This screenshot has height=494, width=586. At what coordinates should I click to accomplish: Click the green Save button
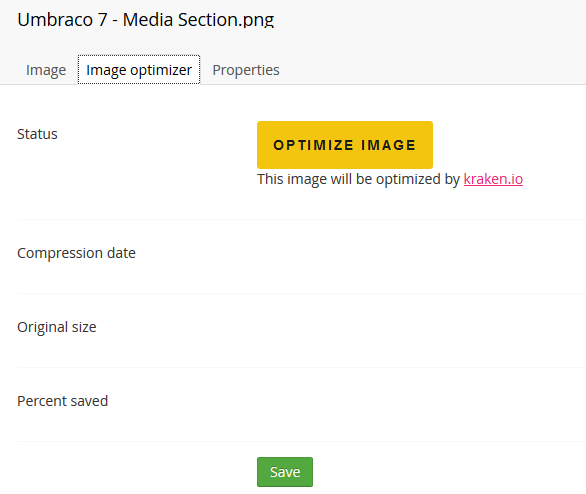coord(285,472)
